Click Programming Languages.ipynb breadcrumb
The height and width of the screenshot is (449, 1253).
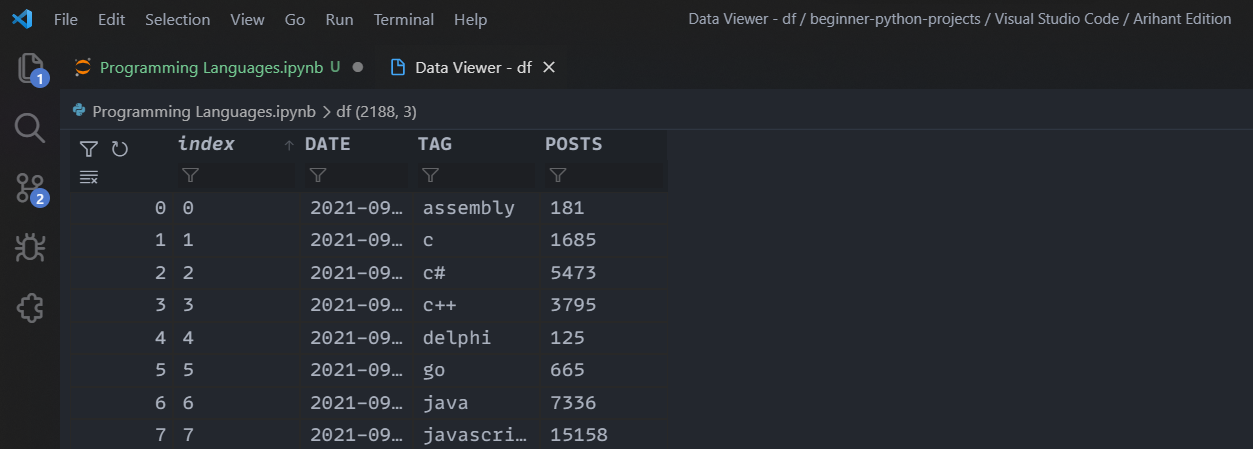click(204, 111)
